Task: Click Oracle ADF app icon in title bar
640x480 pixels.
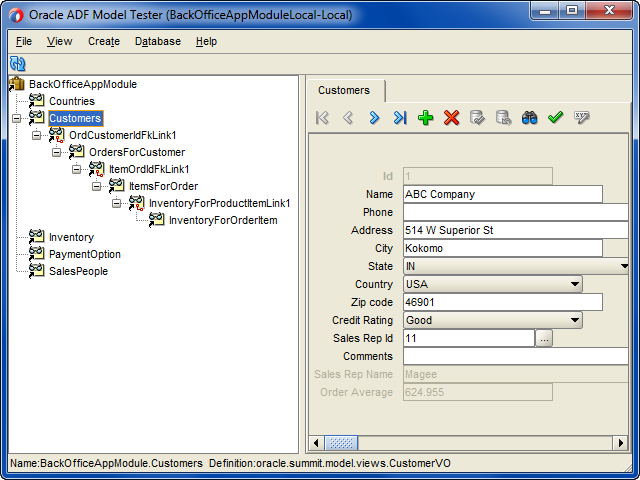Action: pyautogui.click(x=16, y=16)
